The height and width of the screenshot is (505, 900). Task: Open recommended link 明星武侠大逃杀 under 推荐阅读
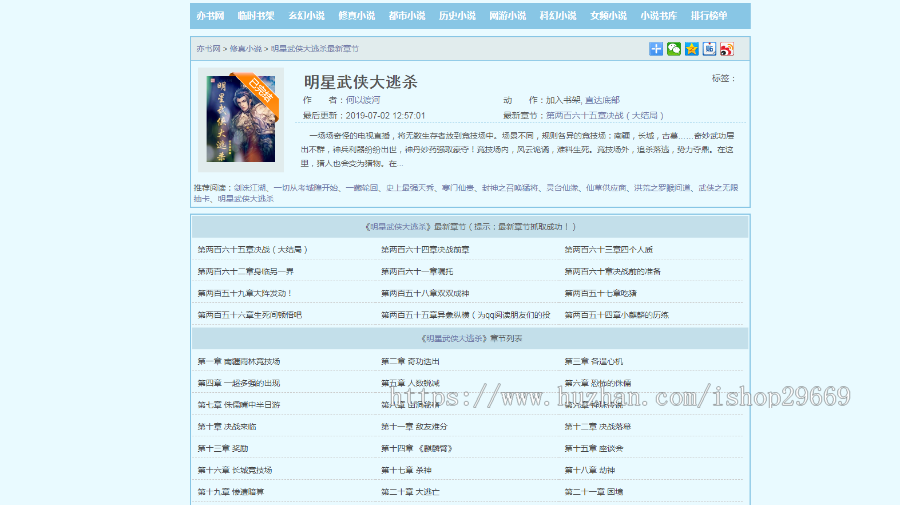coord(246,199)
